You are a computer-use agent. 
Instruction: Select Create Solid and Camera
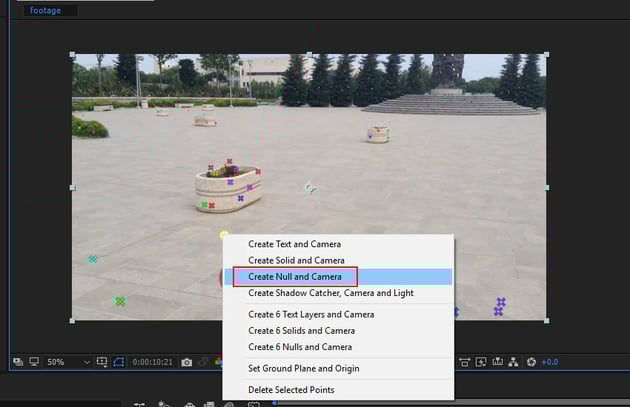point(338,260)
